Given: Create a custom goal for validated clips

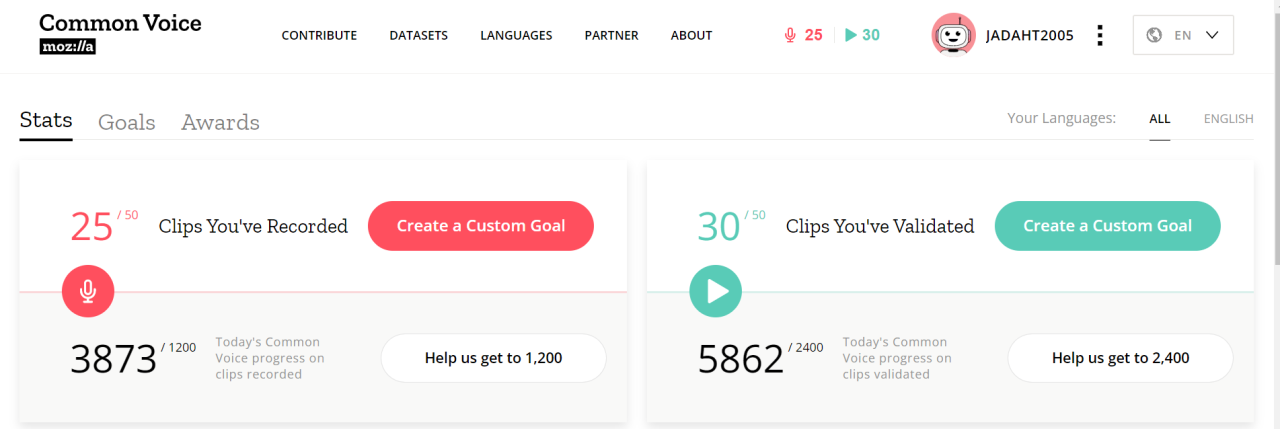Looking at the screenshot, I should (1107, 226).
